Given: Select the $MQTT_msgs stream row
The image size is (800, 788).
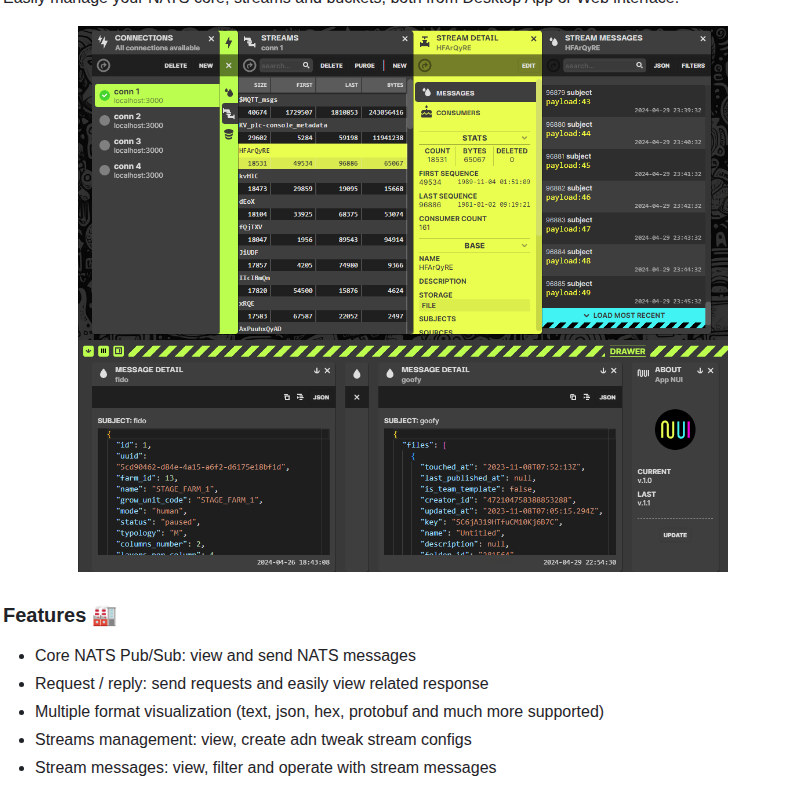Looking at the screenshot, I should [x=322, y=106].
